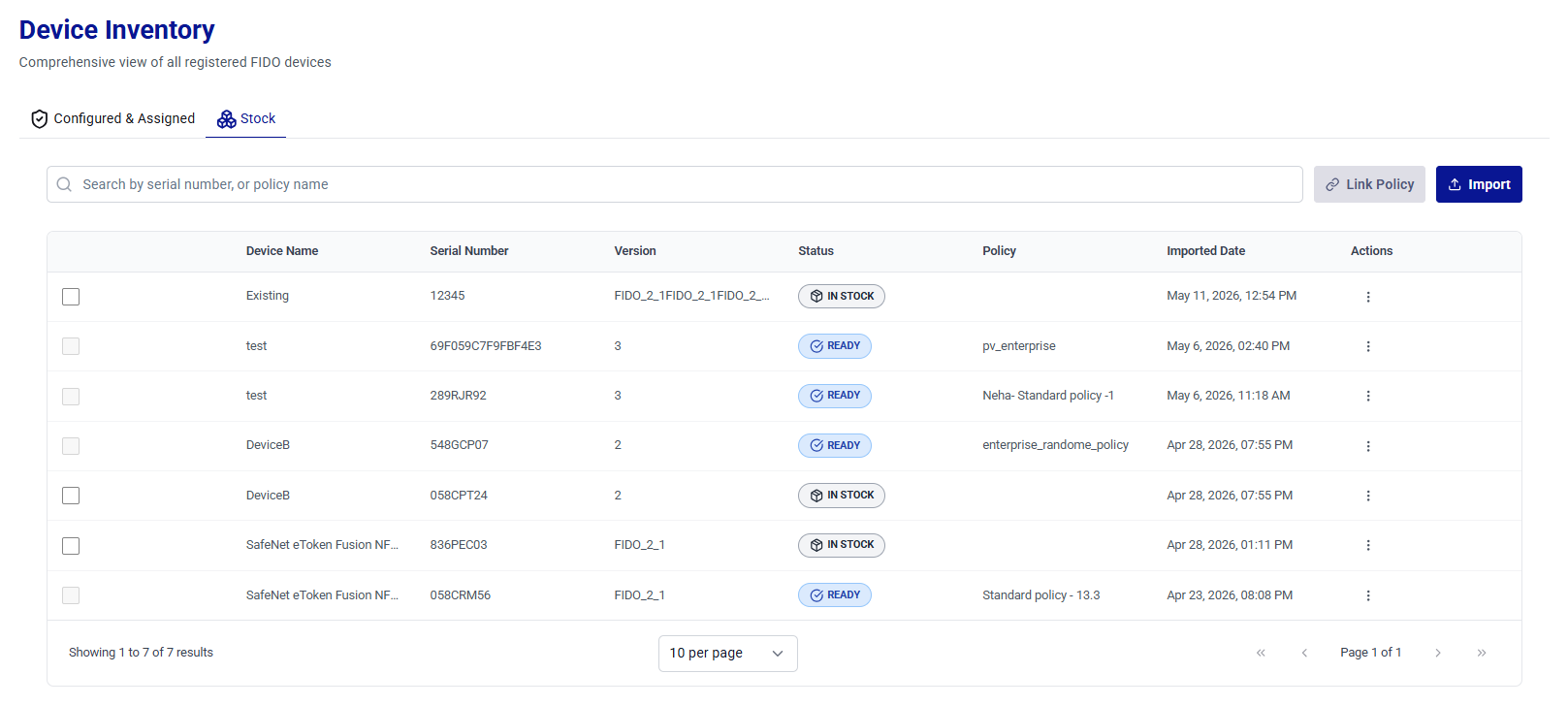Click serial number 12345

coord(447,296)
